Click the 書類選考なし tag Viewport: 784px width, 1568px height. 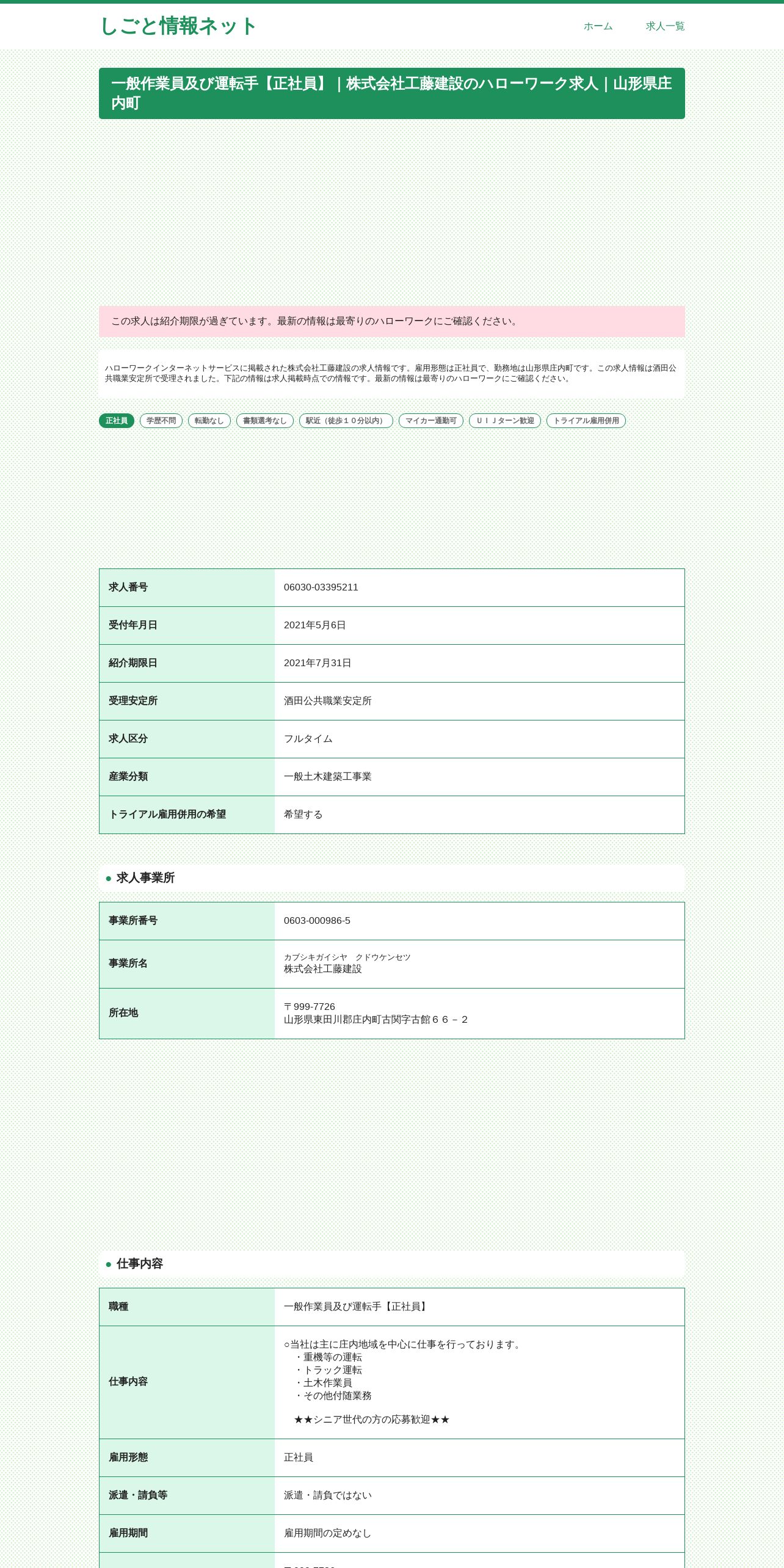(x=265, y=421)
